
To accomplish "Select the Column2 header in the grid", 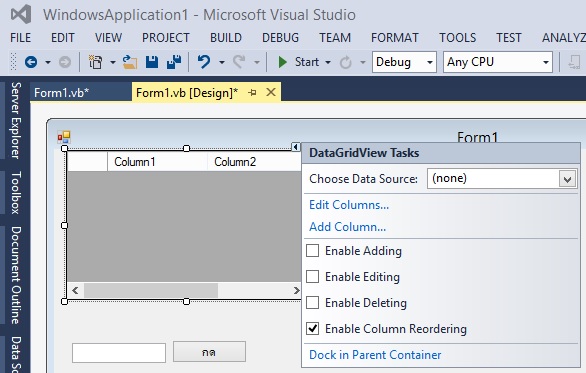I will tap(254, 162).
